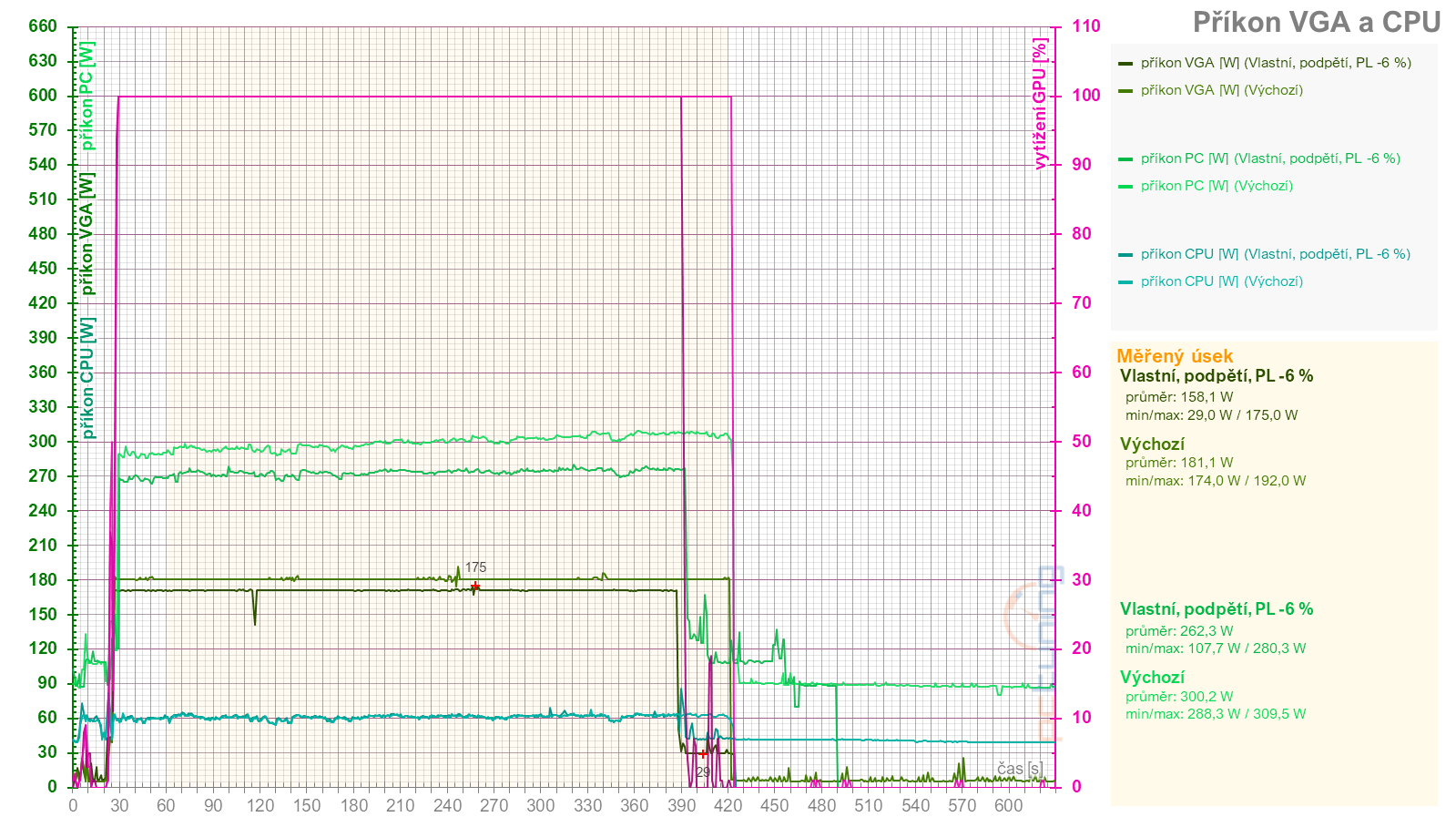Click the chart title 'Příkon VGA a CPU'

tap(1317, 23)
